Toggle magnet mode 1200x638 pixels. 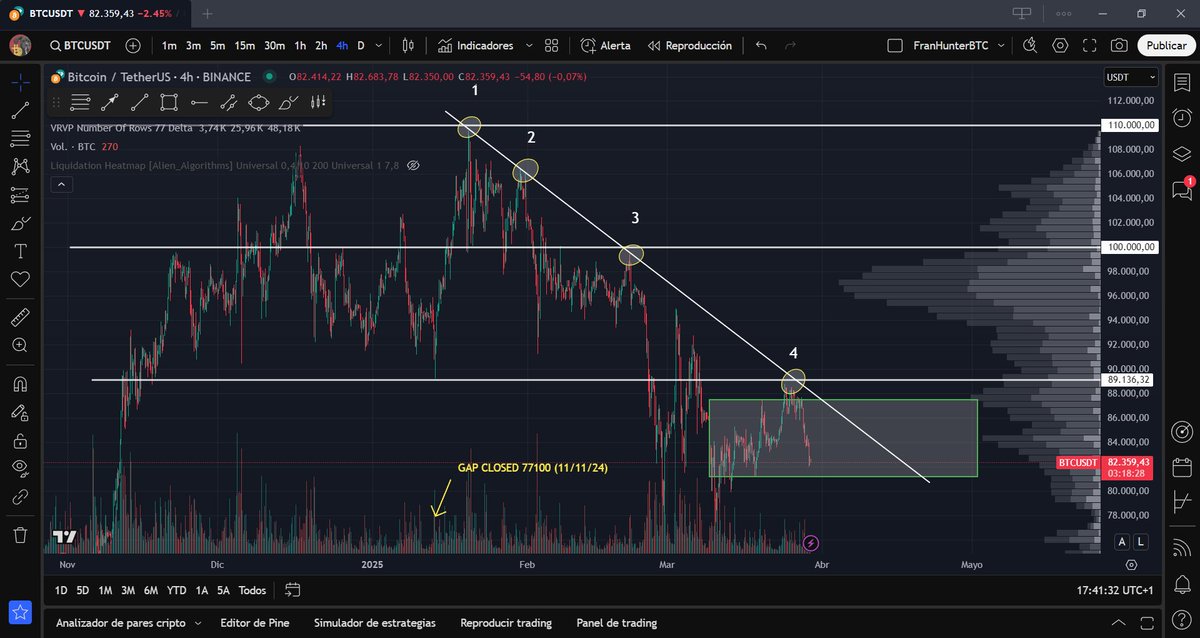pos(20,384)
